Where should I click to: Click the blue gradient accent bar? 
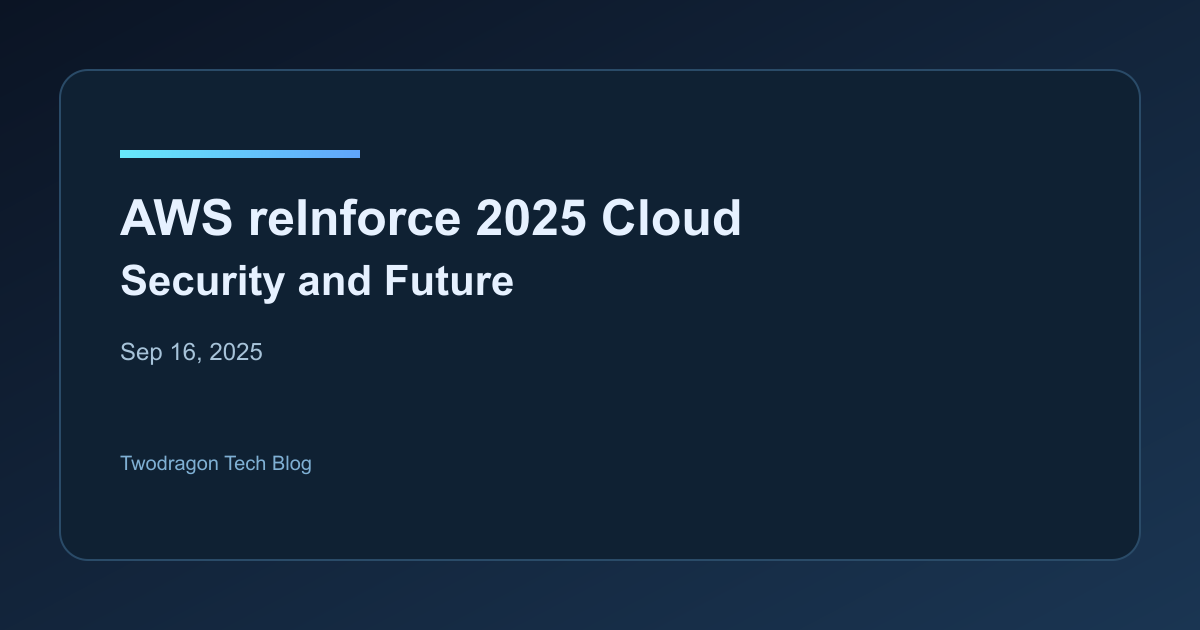pyautogui.click(x=240, y=154)
